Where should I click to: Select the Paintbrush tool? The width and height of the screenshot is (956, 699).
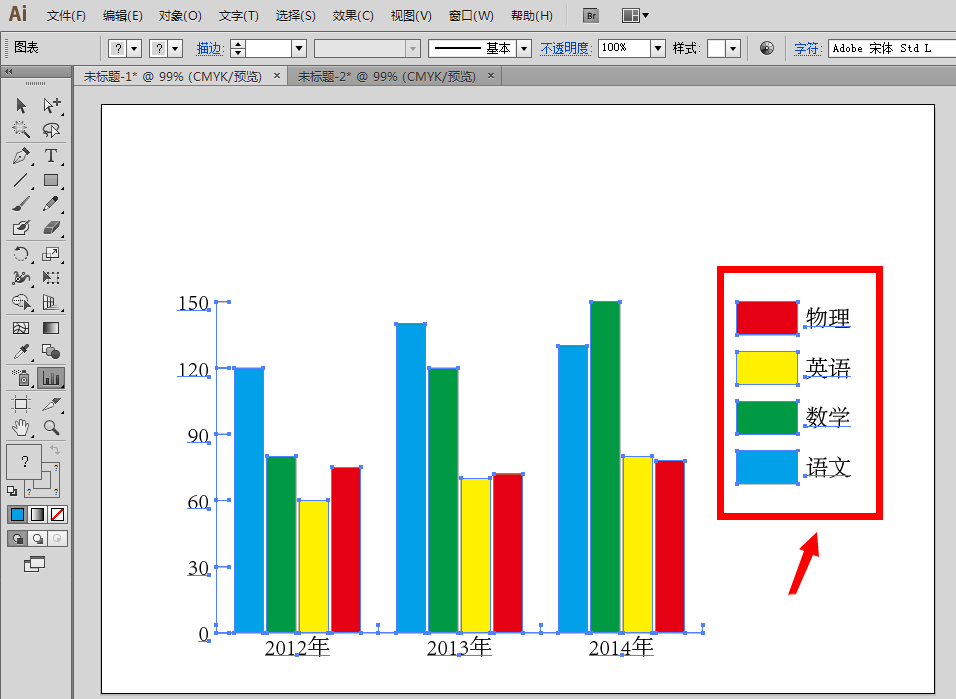click(x=21, y=204)
